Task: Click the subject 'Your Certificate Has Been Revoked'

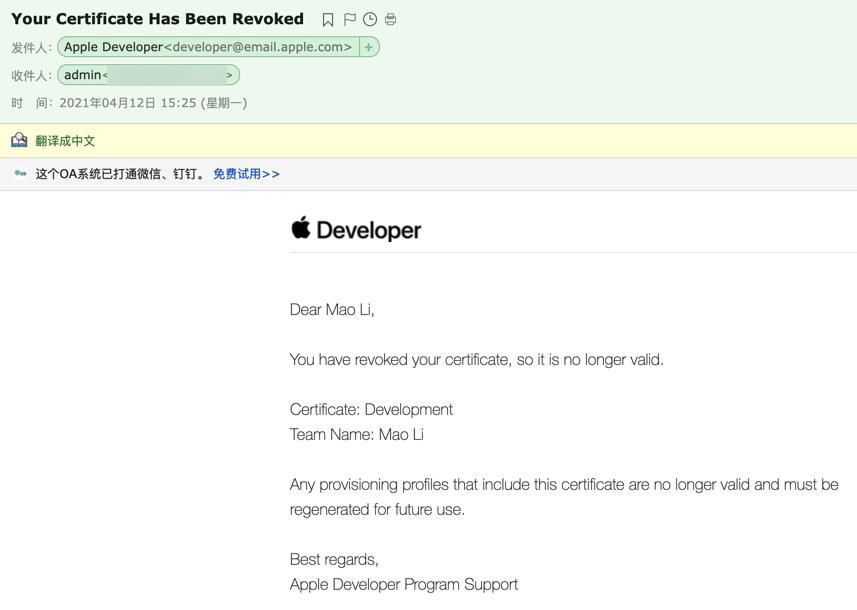Action: click(157, 19)
